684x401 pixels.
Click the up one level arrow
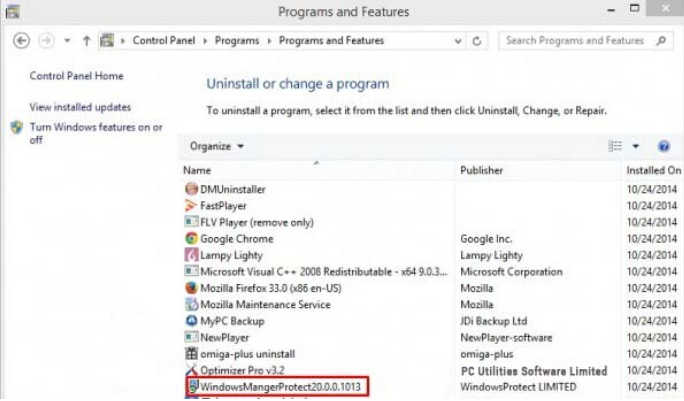87,41
